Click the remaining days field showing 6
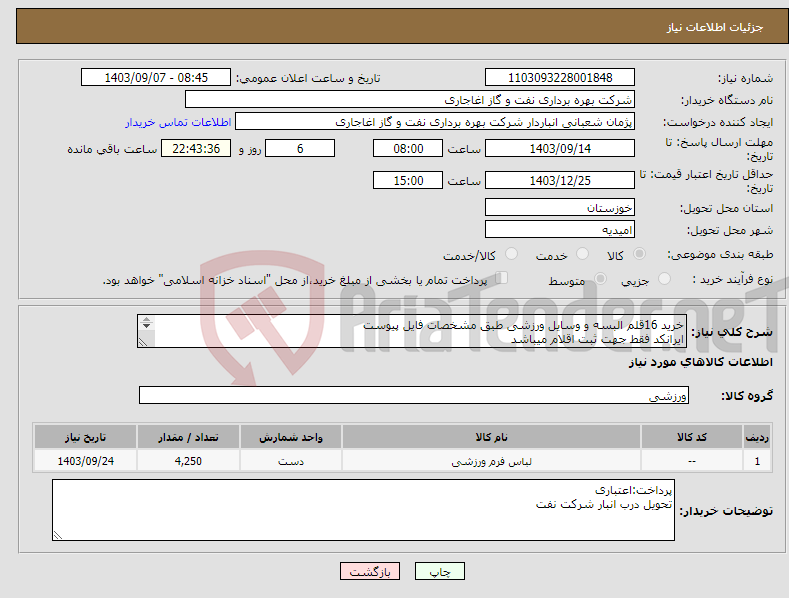 [x=300, y=148]
